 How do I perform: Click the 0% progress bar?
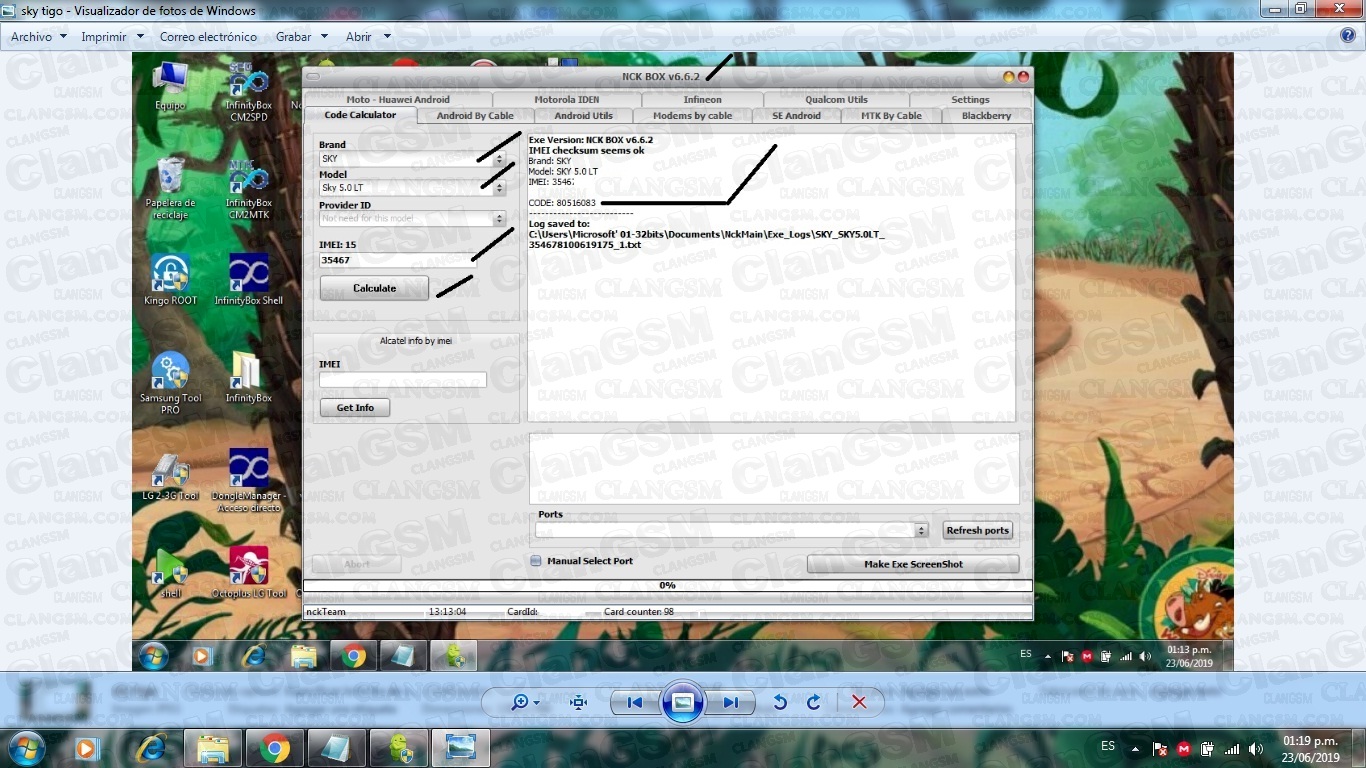(667, 585)
